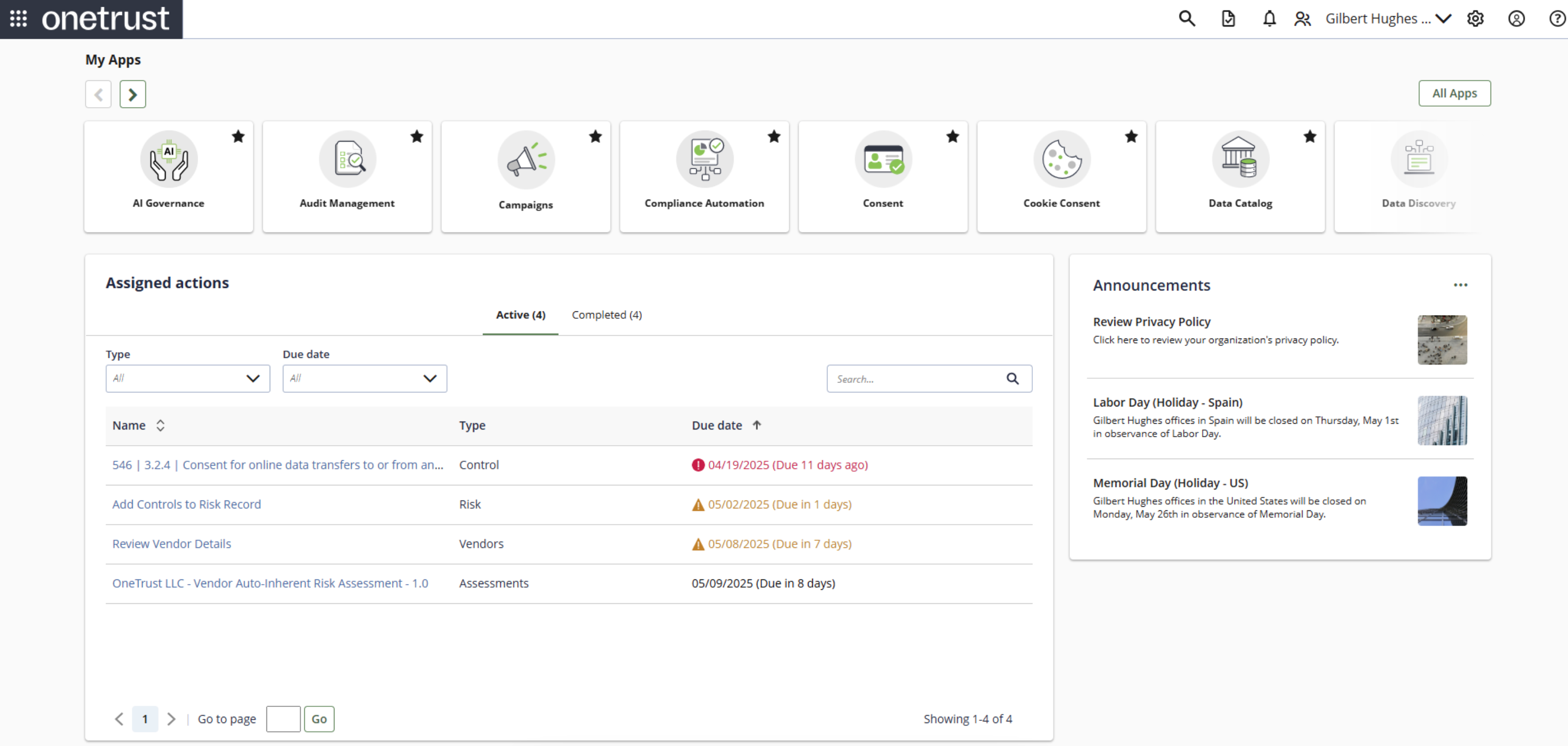1568x746 pixels.
Task: Open global search magnifier in header
Action: click(x=1186, y=19)
